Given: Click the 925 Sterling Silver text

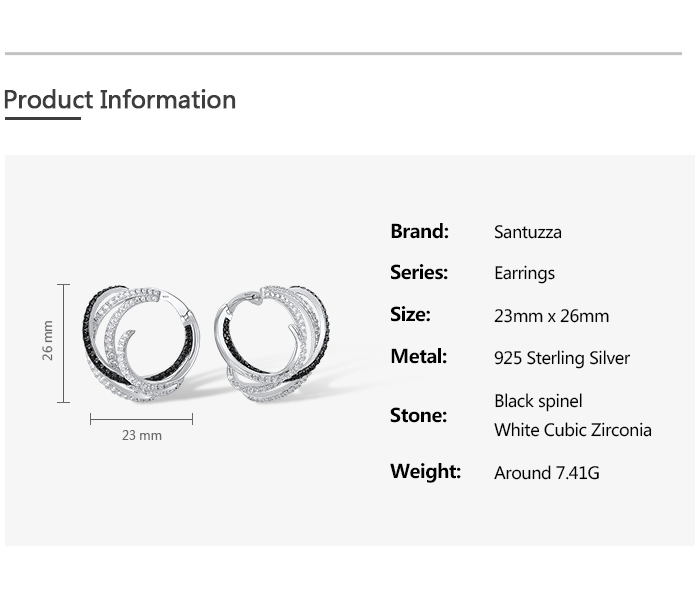Looking at the screenshot, I should (562, 358).
